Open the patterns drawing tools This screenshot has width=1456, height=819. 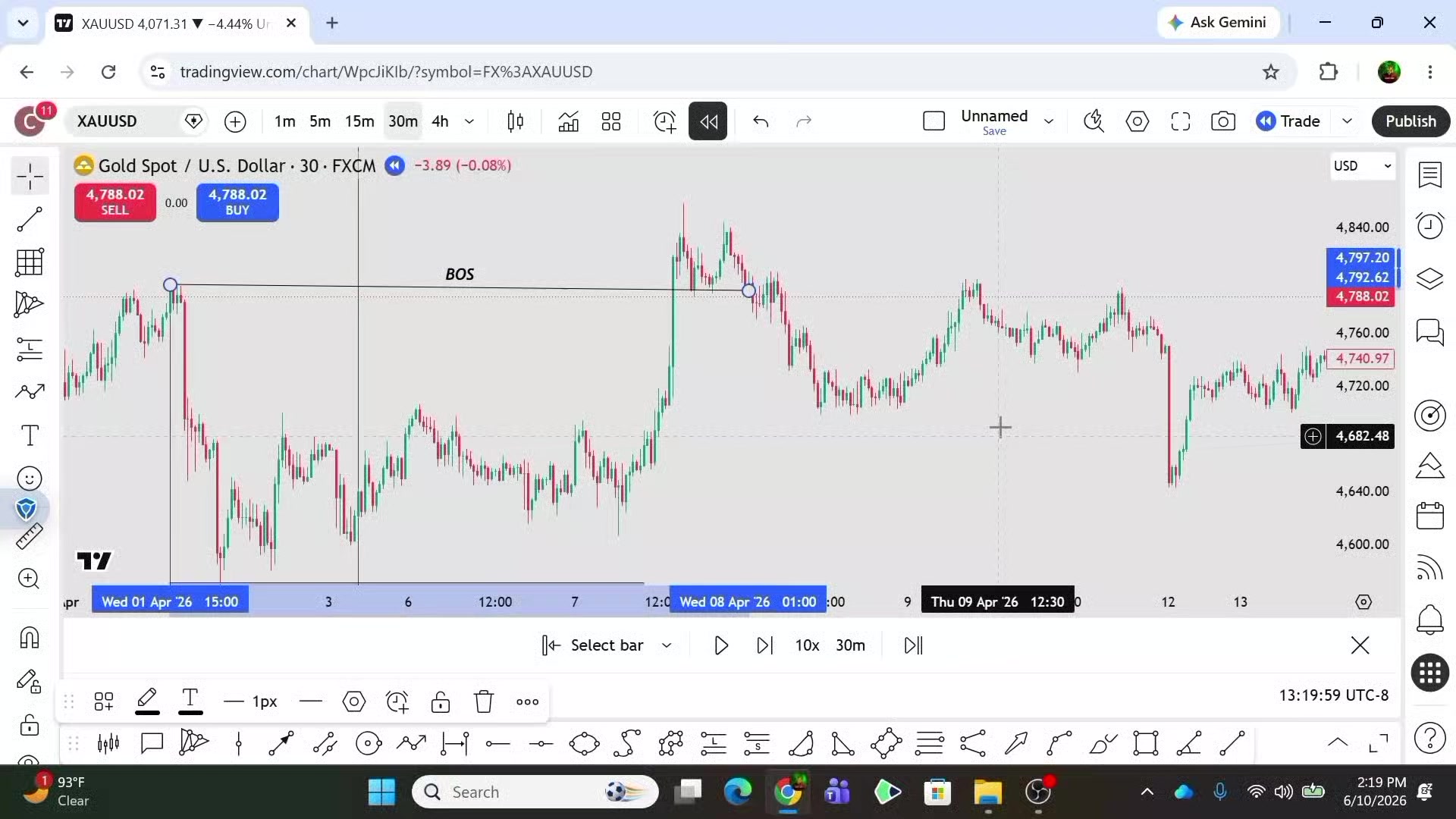pyautogui.click(x=30, y=305)
